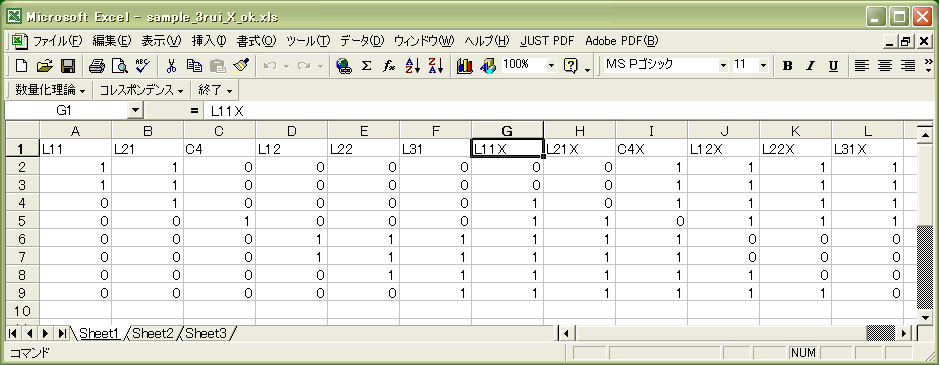Open the データ(D) menu

[x=362, y=41]
